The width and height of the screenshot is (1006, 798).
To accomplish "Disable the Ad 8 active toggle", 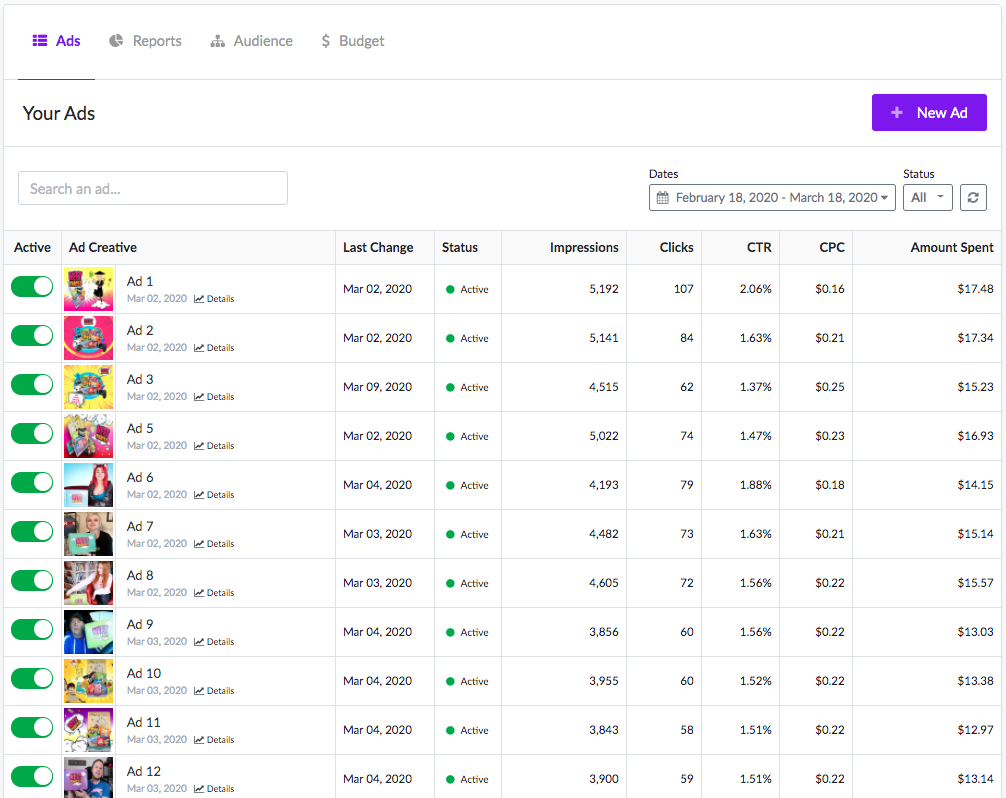I will [x=32, y=581].
